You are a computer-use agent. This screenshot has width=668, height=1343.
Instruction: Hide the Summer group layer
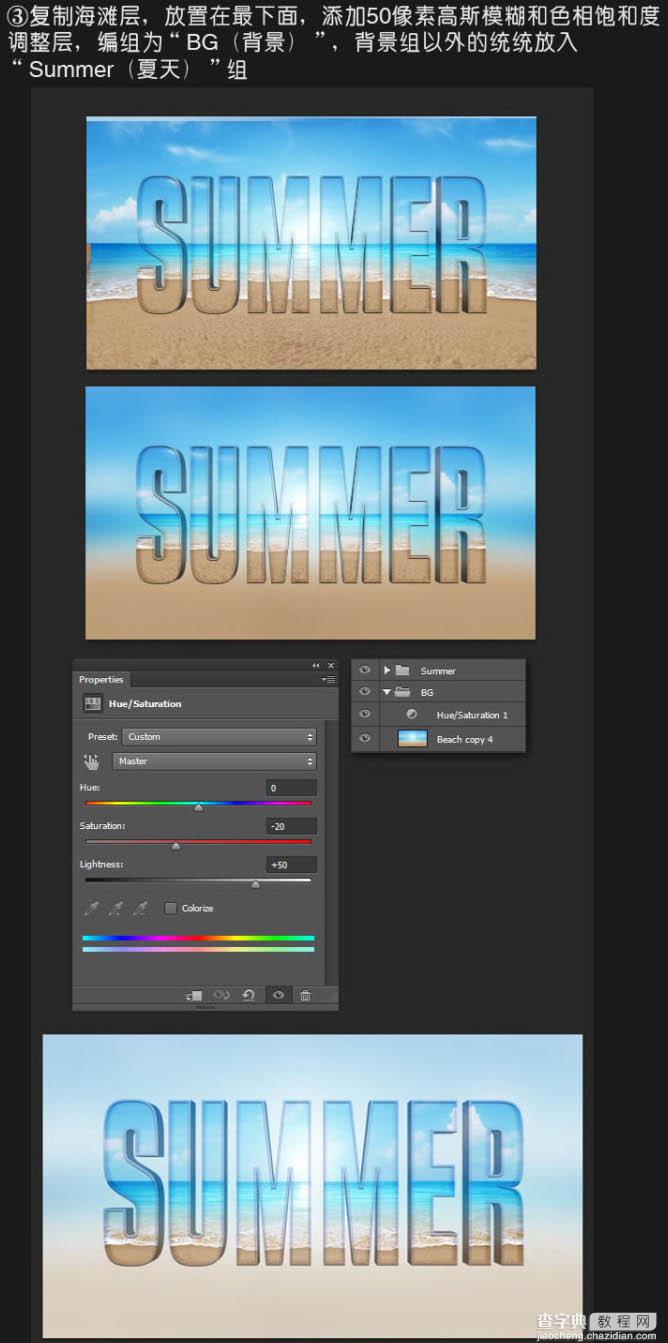tap(365, 670)
